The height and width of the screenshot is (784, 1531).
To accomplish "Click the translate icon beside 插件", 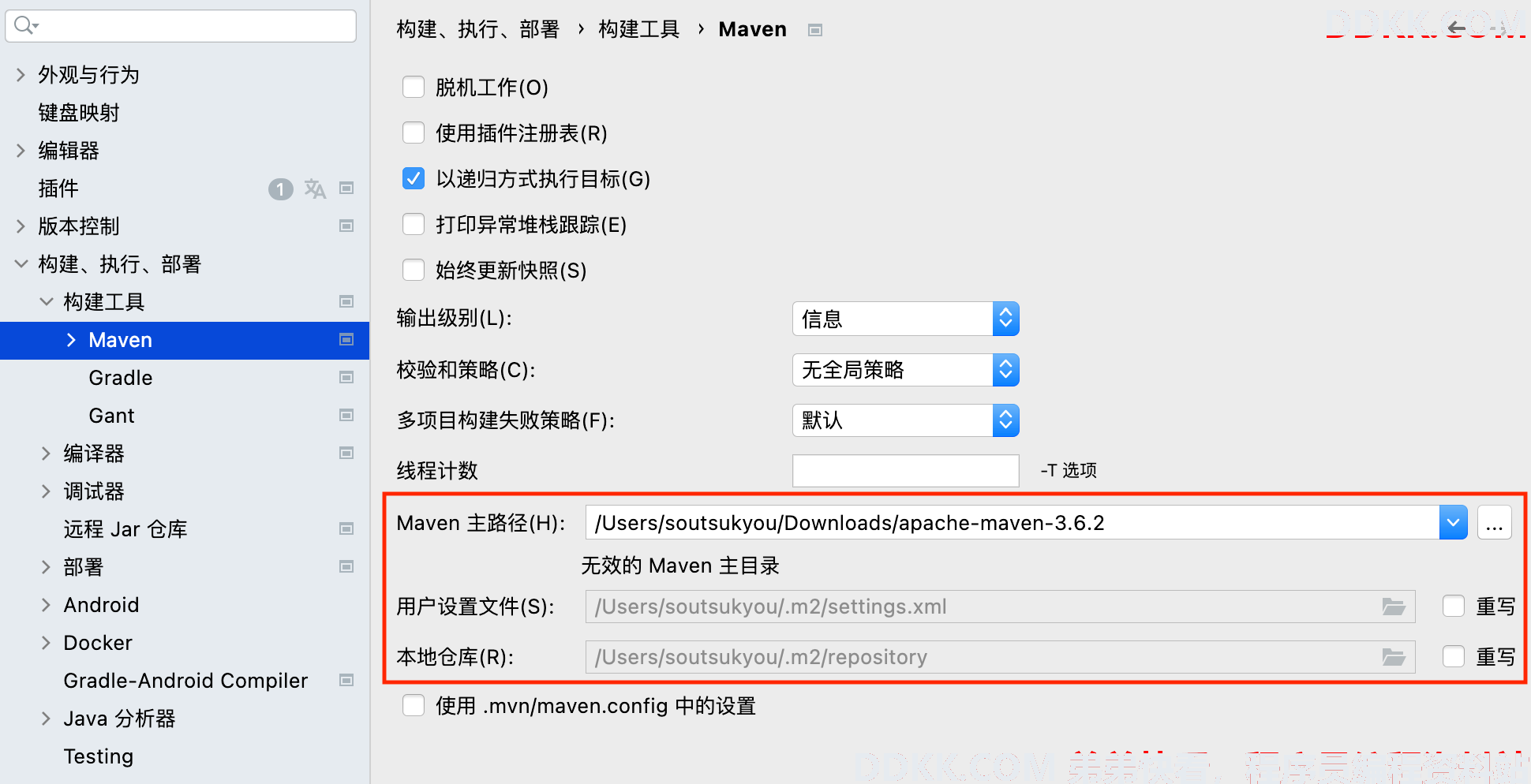I will pyautogui.click(x=315, y=189).
